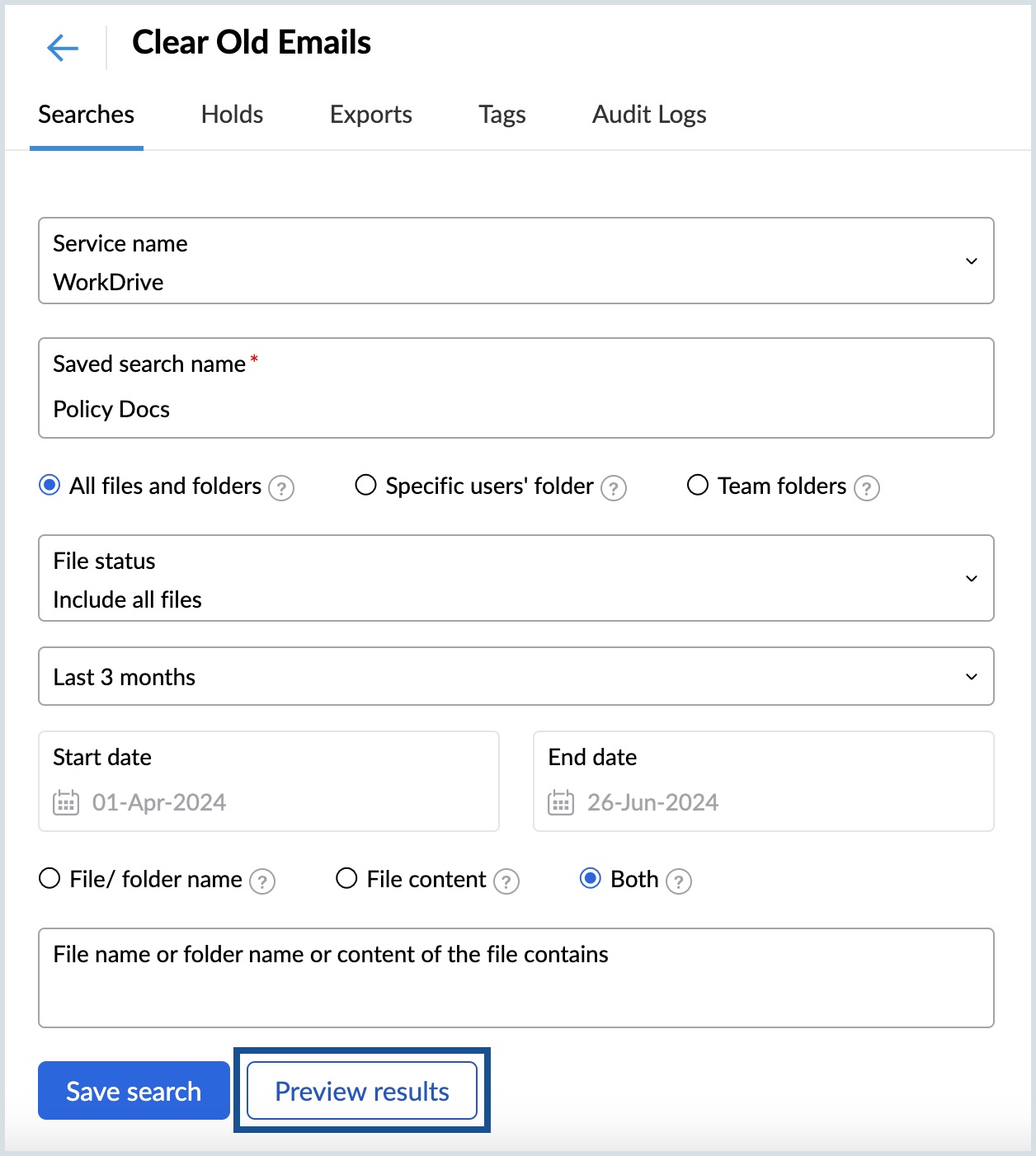This screenshot has height=1156, width=1036.
Task: Click the Saved search name field with Policy Docs
Action: (516, 388)
